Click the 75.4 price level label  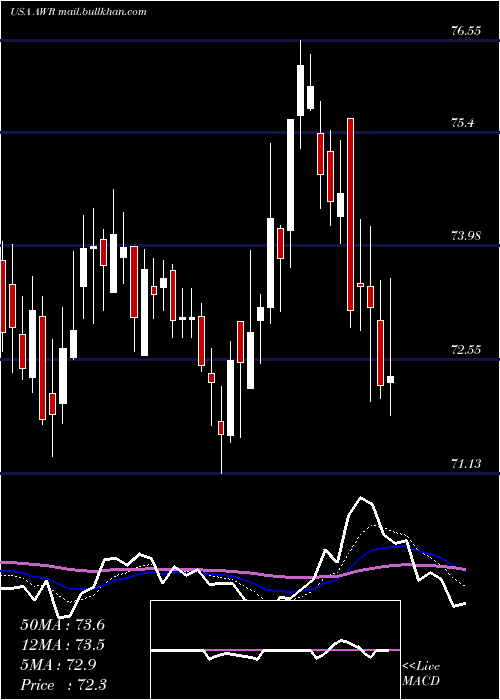[x=462, y=123]
